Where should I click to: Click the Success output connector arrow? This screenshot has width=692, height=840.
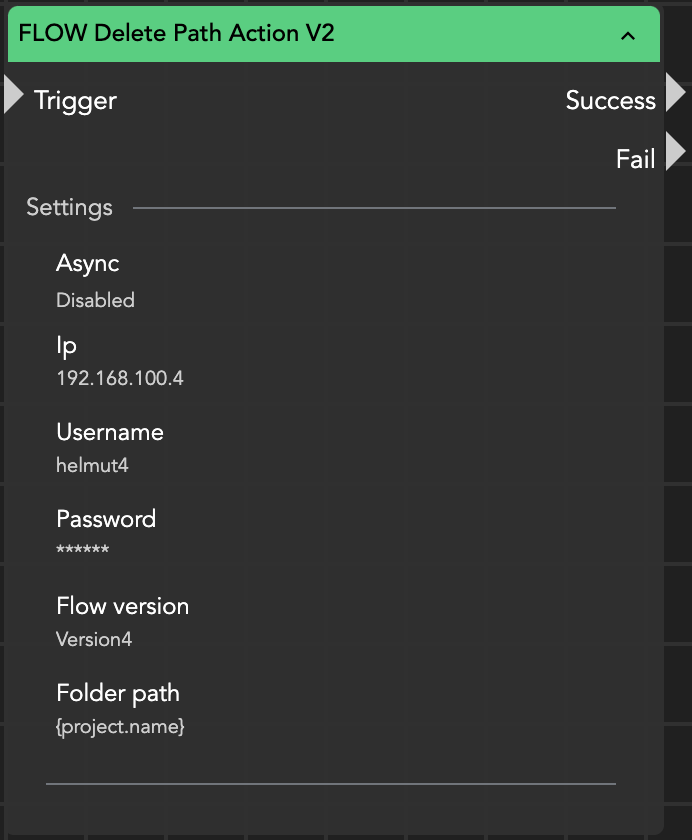tap(676, 92)
